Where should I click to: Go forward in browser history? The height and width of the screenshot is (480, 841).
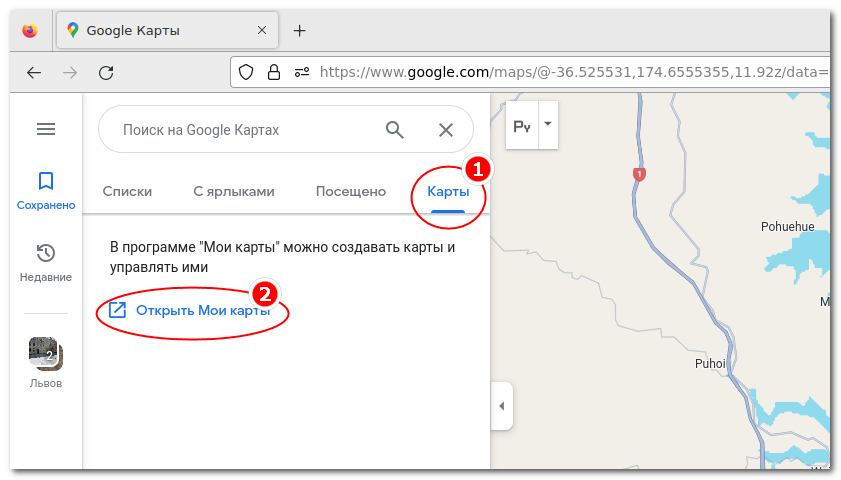[70, 73]
